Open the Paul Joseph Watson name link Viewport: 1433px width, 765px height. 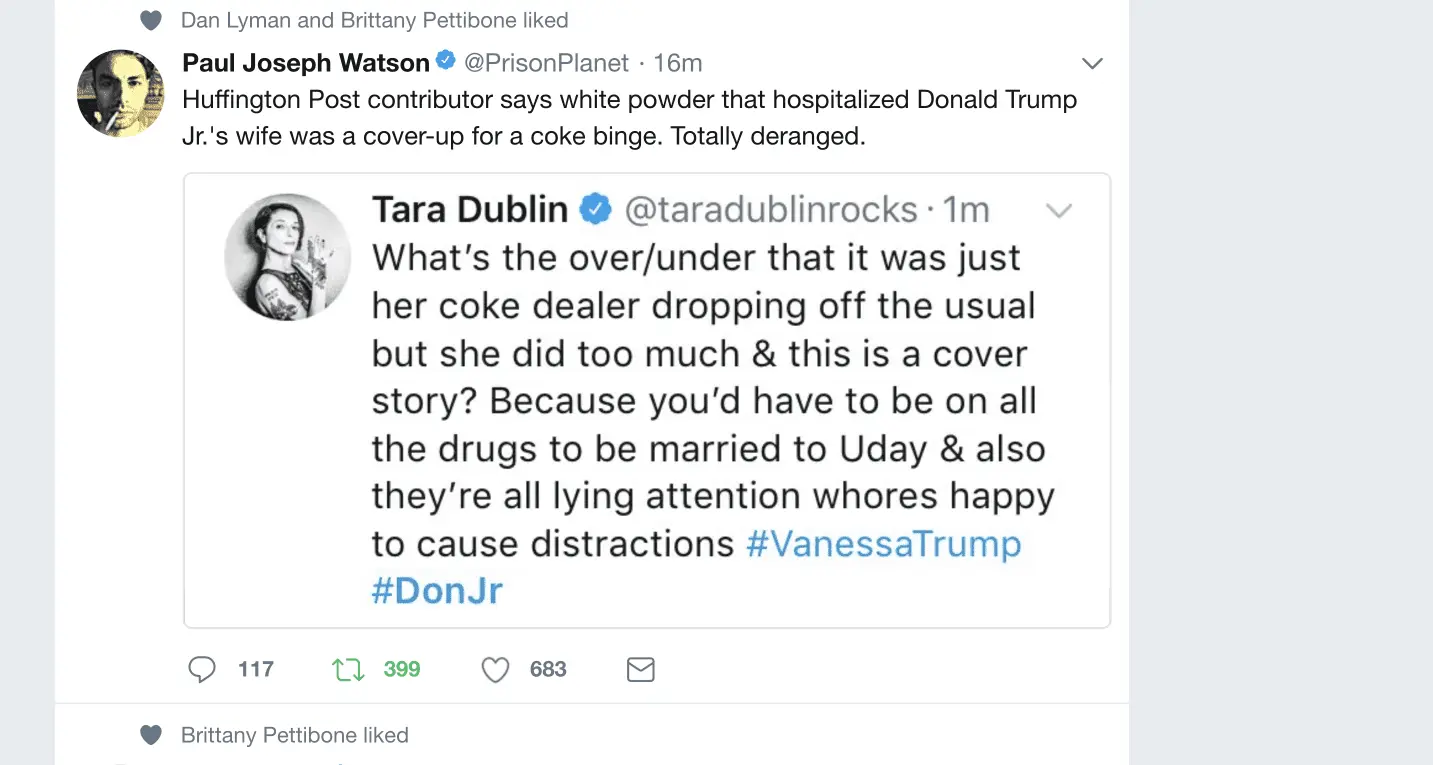coord(306,63)
